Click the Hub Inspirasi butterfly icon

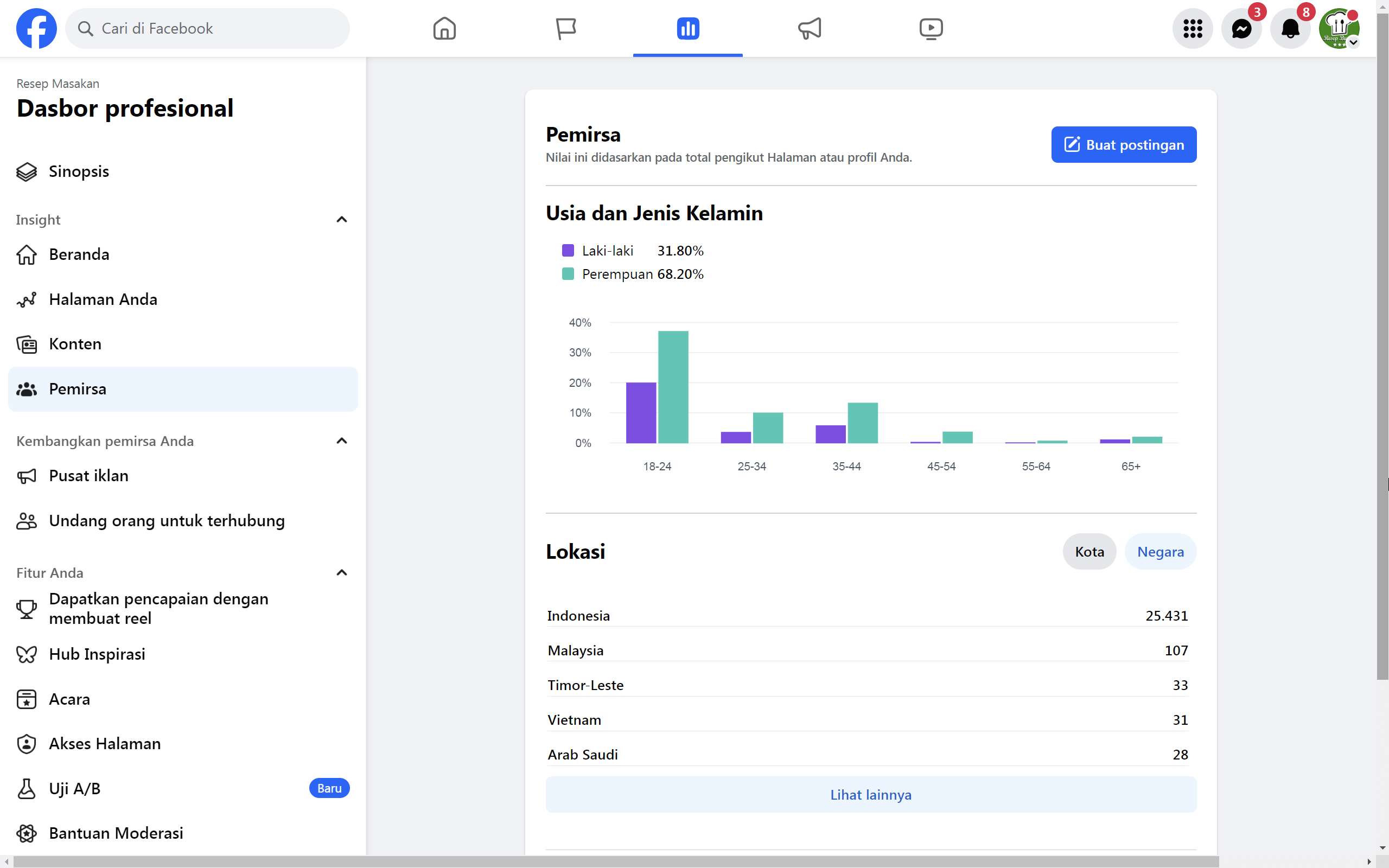[26, 654]
